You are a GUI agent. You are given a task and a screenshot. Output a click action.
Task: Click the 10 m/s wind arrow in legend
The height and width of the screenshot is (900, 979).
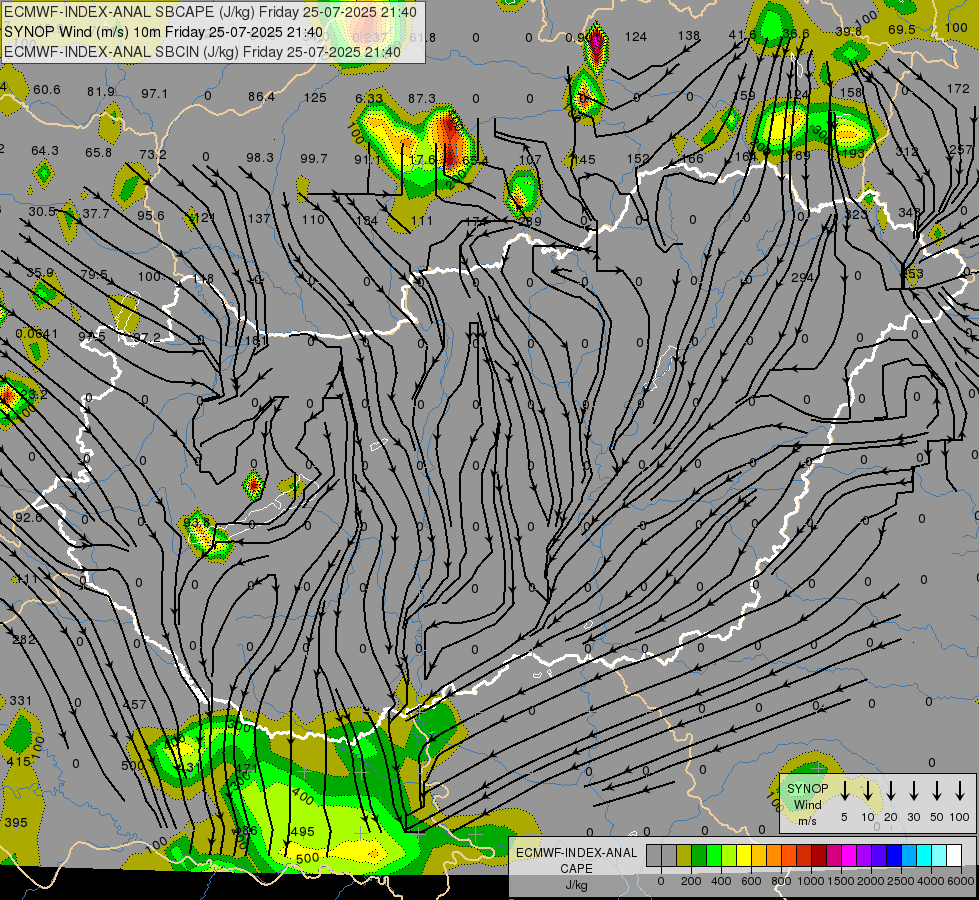click(867, 791)
